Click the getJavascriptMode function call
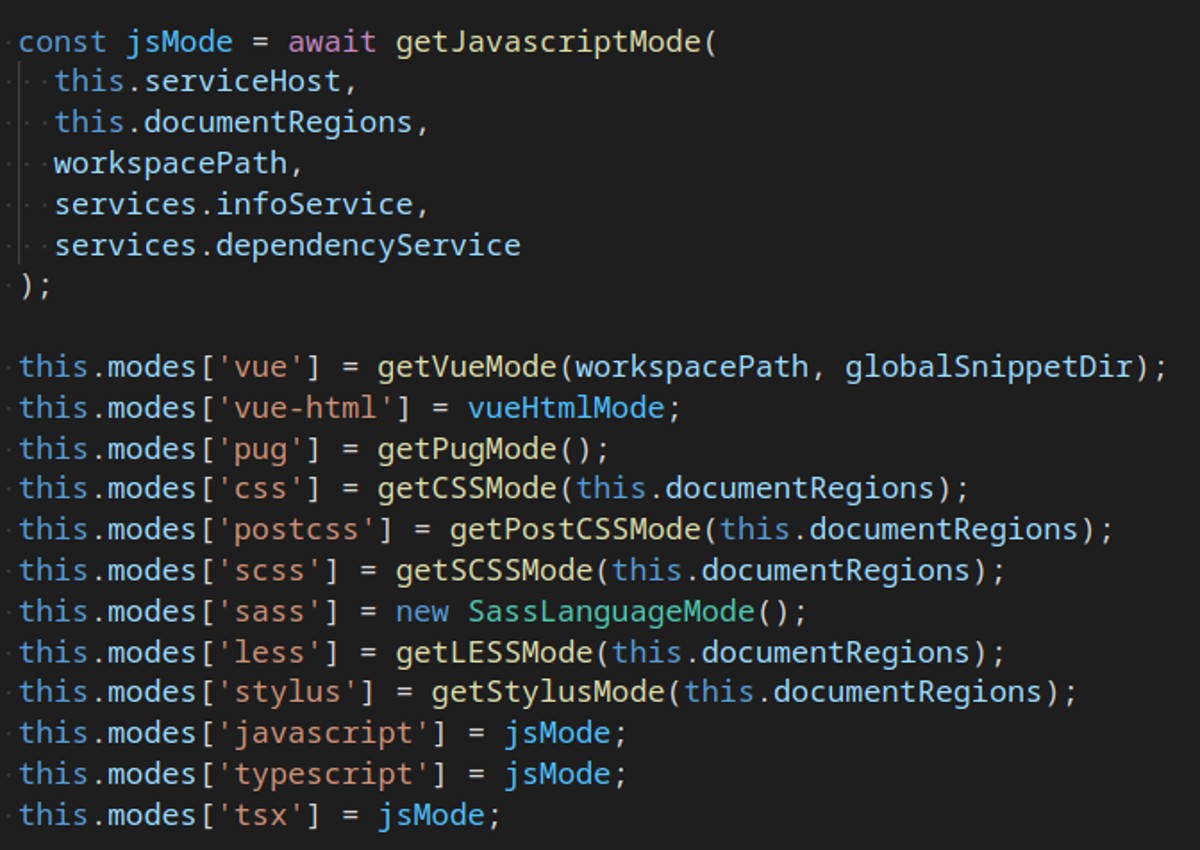 (x=549, y=42)
